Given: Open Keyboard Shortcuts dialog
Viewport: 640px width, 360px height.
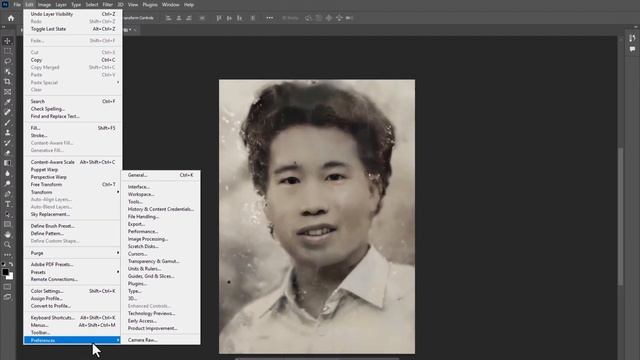Looking at the screenshot, I should pyautogui.click(x=73, y=318).
